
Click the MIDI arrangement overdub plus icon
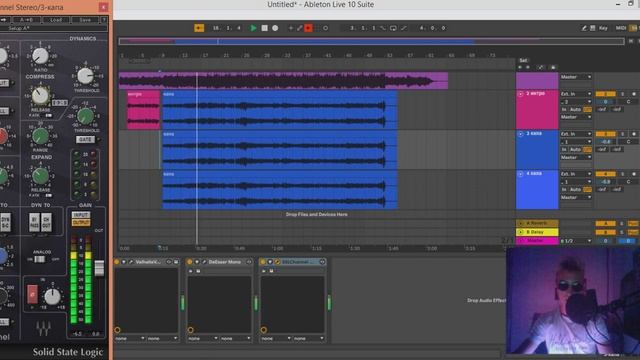(x=291, y=28)
